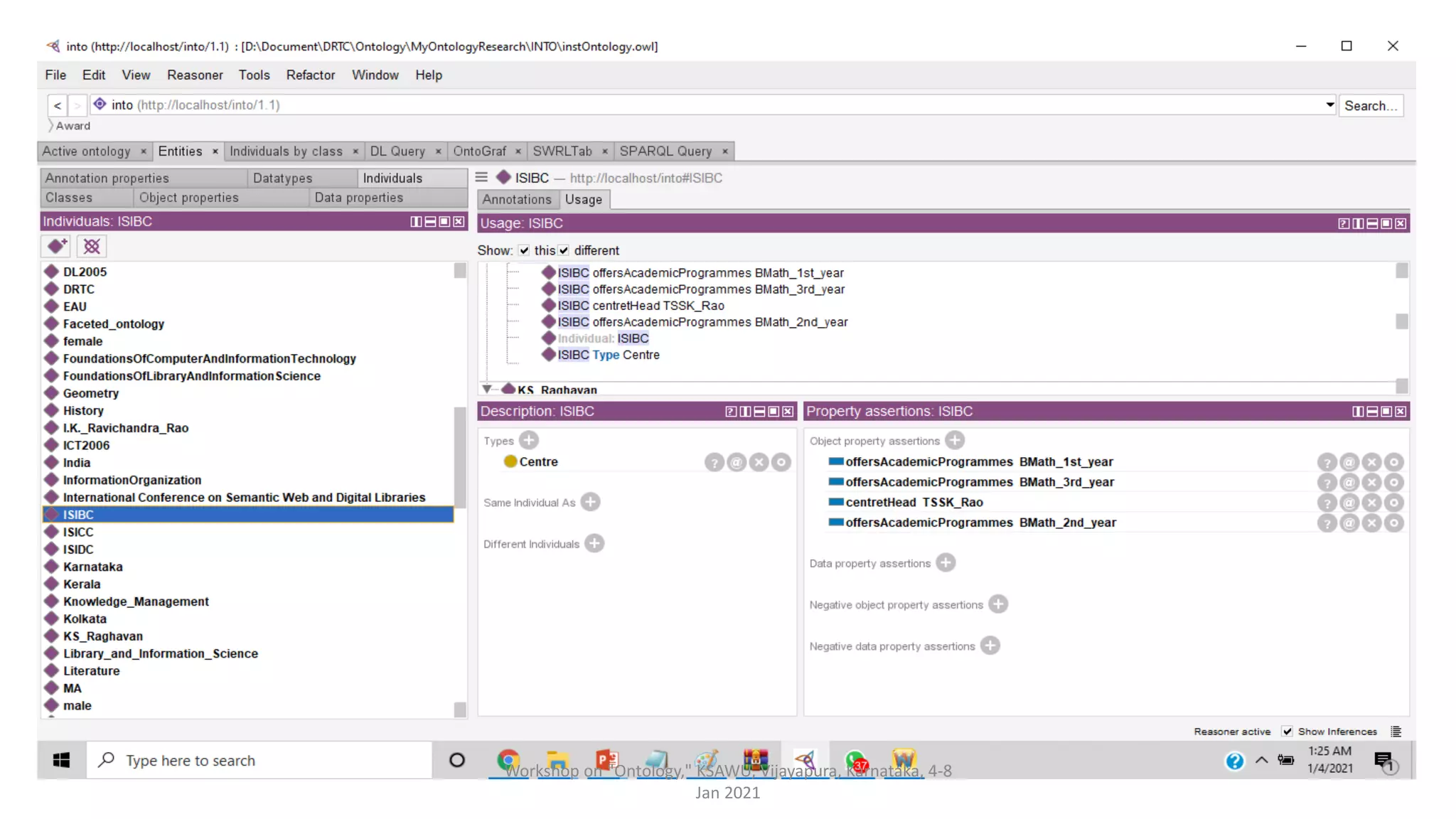Viewport: 1456px width, 819px height.
Task: Open the Reasoner menu
Action: pyautogui.click(x=195, y=75)
